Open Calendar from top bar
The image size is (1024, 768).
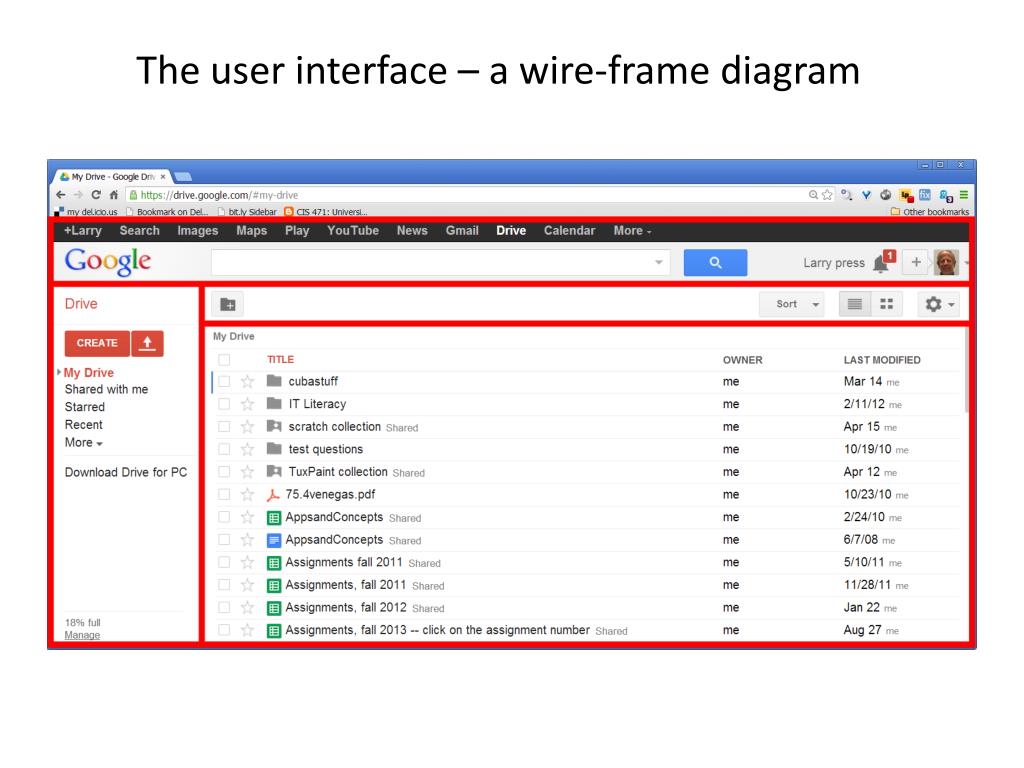click(569, 231)
